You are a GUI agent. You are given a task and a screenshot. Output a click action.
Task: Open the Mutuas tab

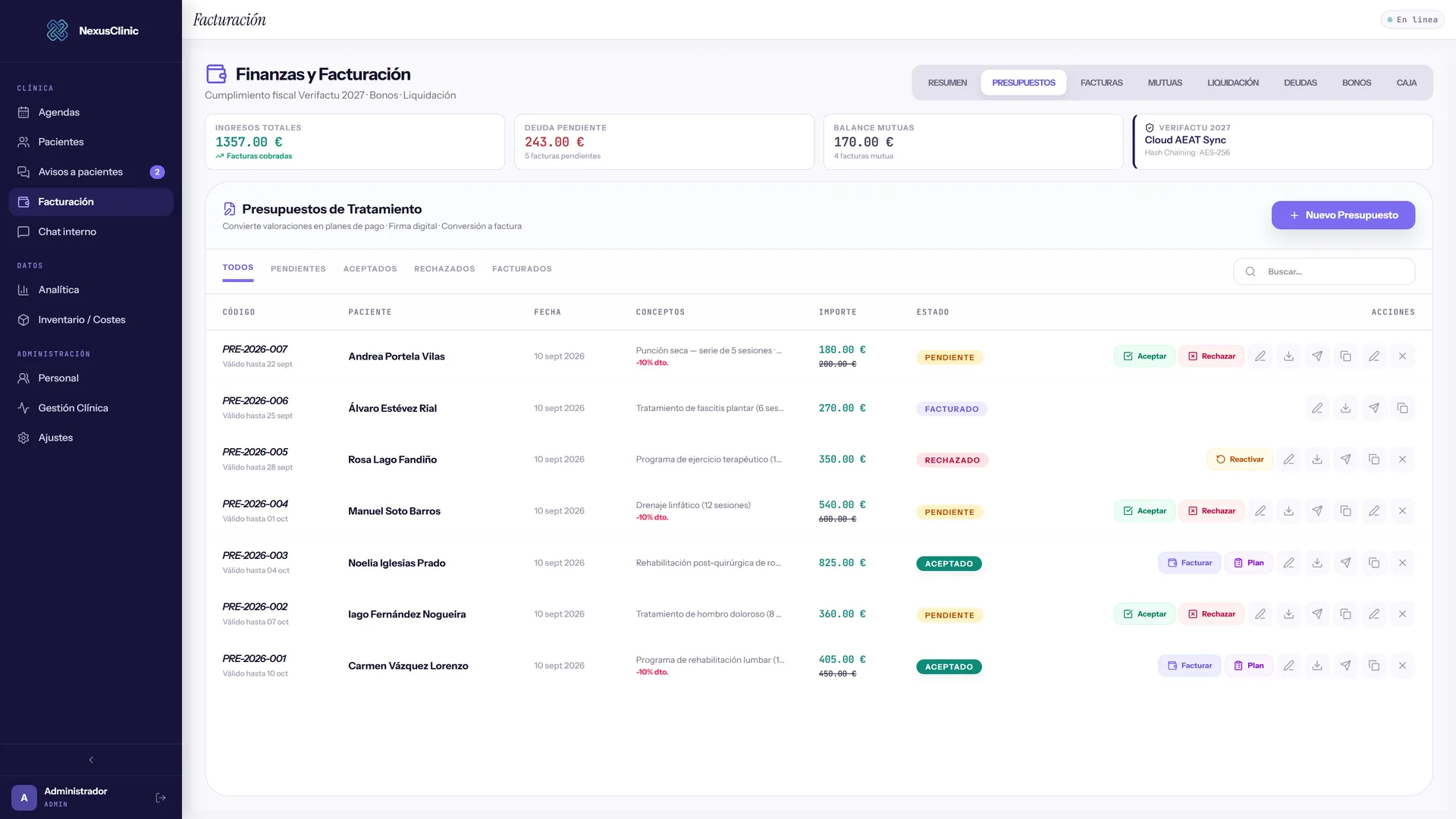1165,83
